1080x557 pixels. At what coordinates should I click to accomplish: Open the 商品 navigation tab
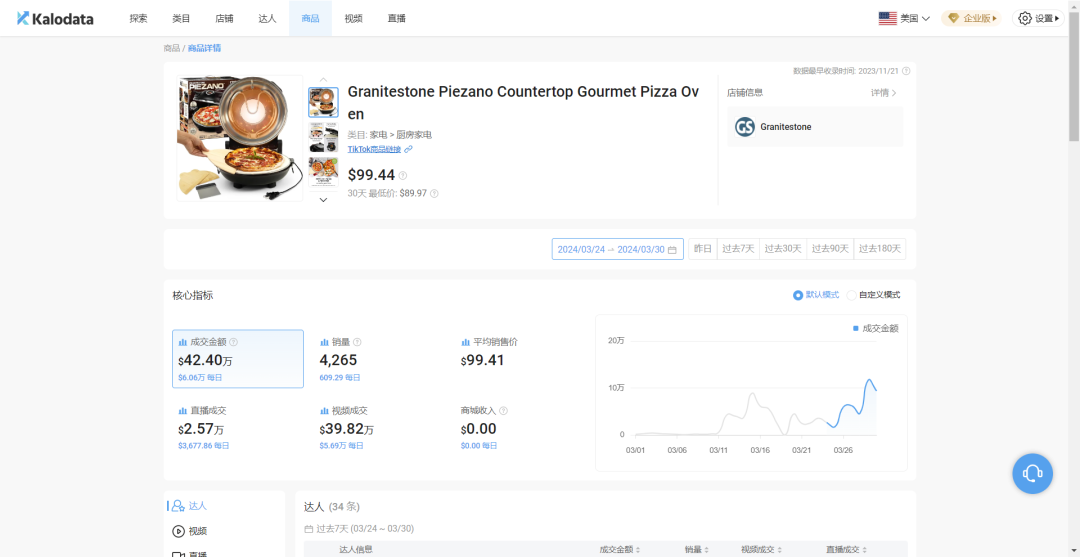coord(310,19)
